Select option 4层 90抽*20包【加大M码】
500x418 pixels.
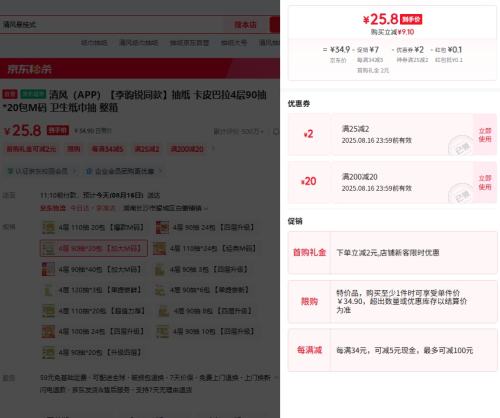coord(94,248)
